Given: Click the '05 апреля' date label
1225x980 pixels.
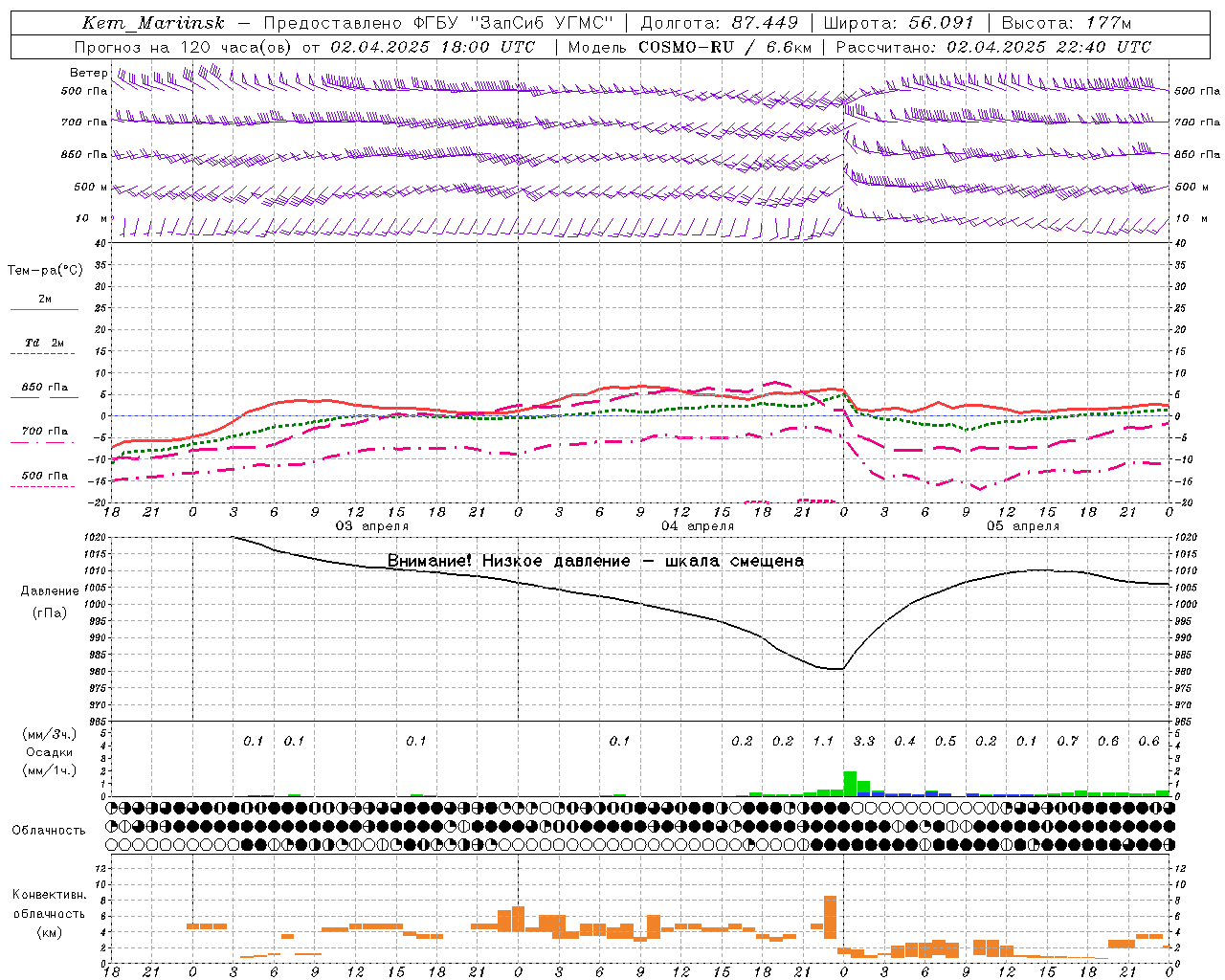Looking at the screenshot, I should tap(1023, 526).
